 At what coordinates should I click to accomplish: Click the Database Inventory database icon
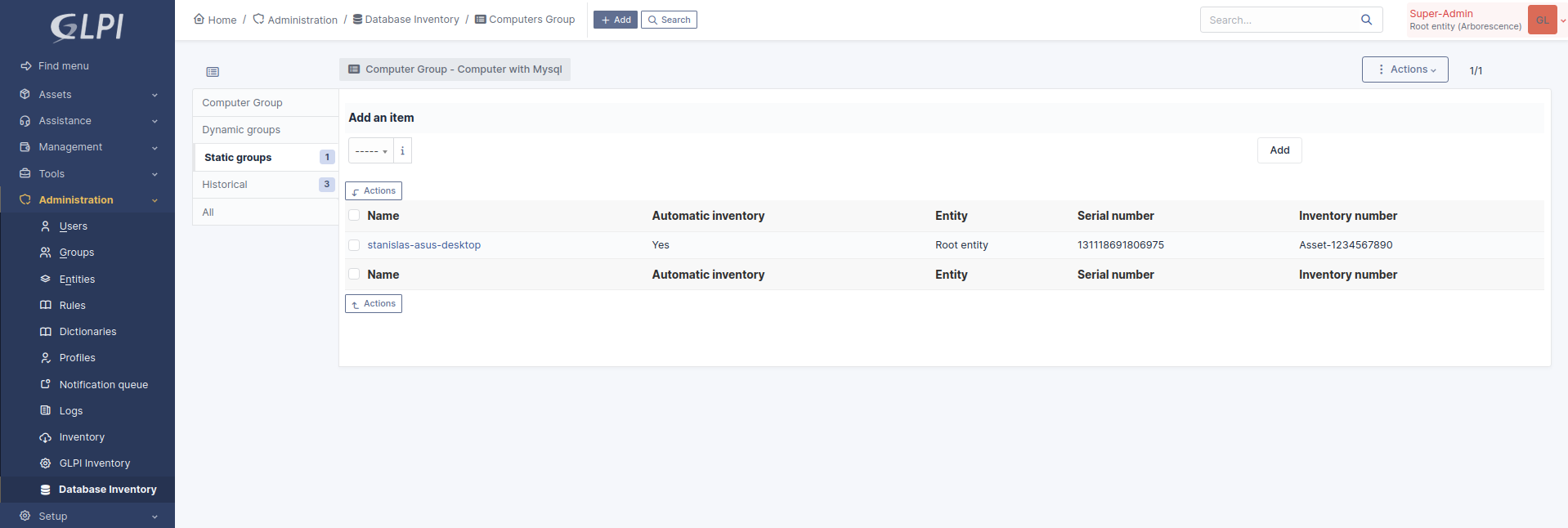point(46,490)
